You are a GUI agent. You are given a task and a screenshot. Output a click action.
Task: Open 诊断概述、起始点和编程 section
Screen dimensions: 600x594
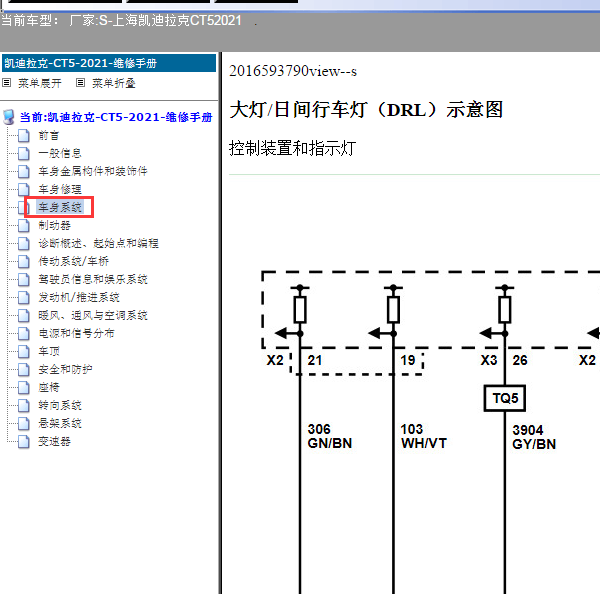coord(98,243)
